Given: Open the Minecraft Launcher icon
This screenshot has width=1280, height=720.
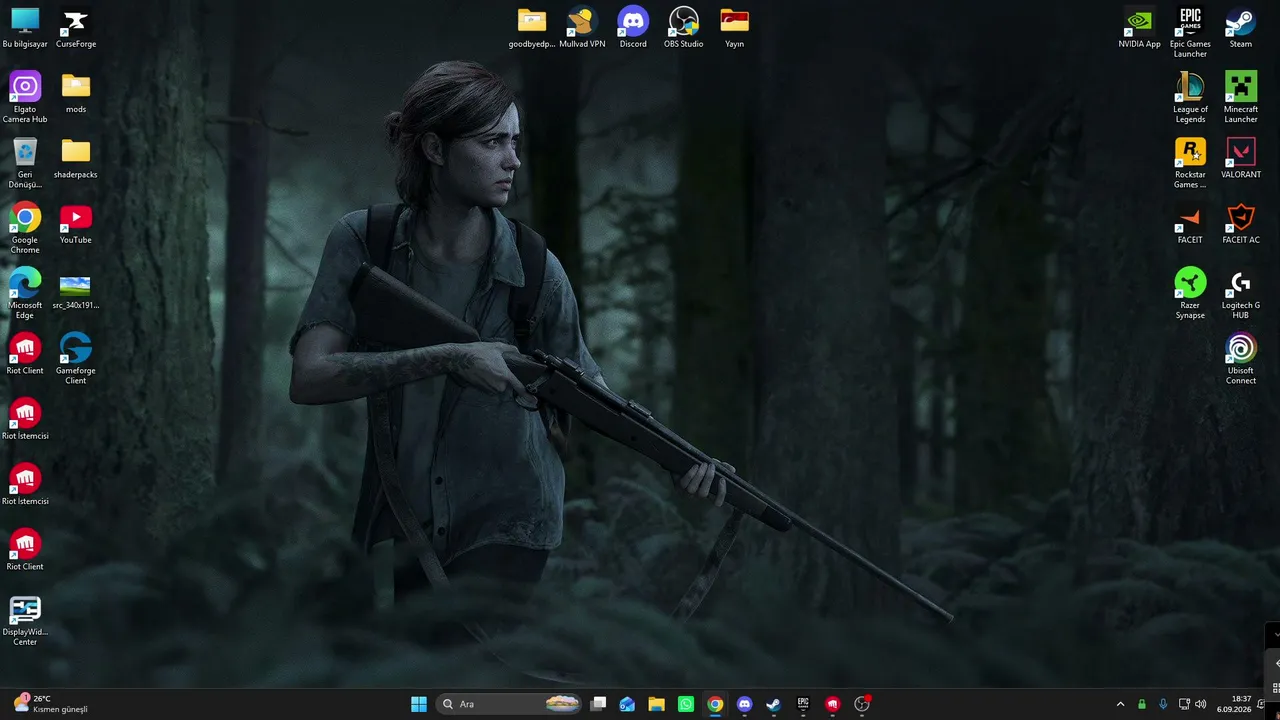Looking at the screenshot, I should point(1241,97).
